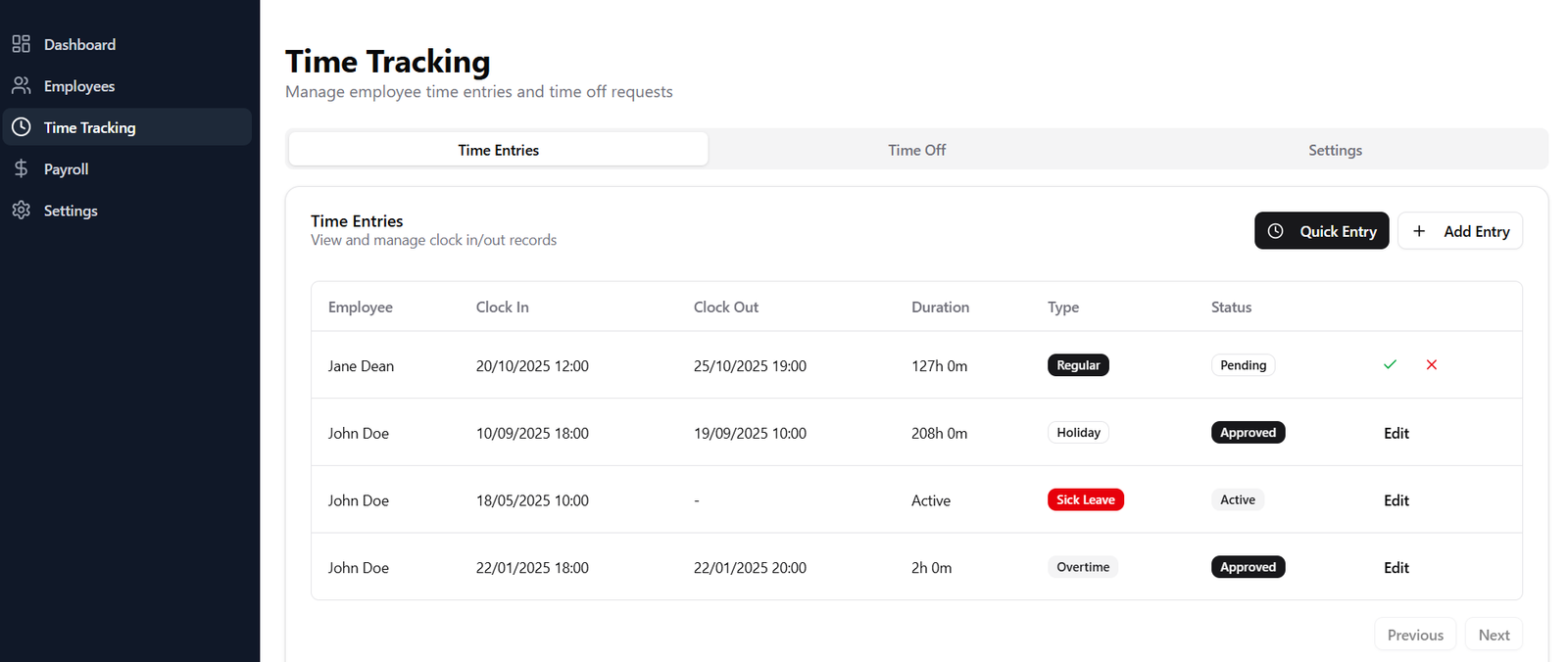Click the clock icon in Quick Entry

tap(1275, 231)
